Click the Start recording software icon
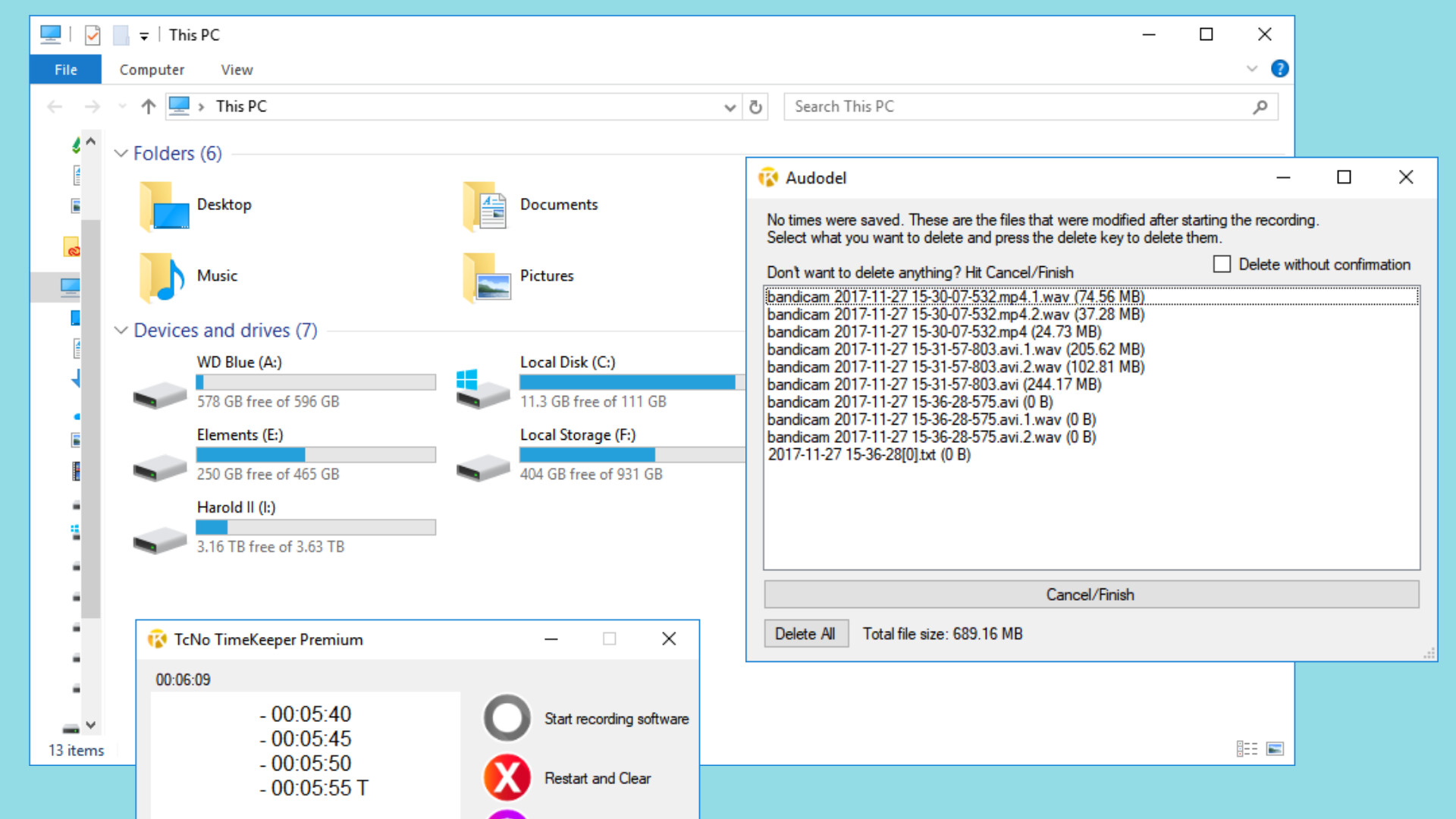Image resolution: width=1456 pixels, height=819 pixels. click(x=506, y=717)
